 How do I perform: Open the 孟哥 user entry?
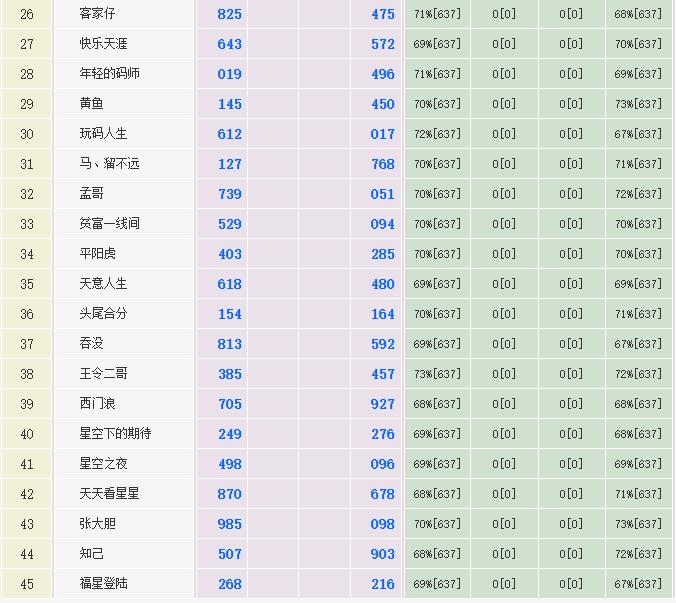92,194
